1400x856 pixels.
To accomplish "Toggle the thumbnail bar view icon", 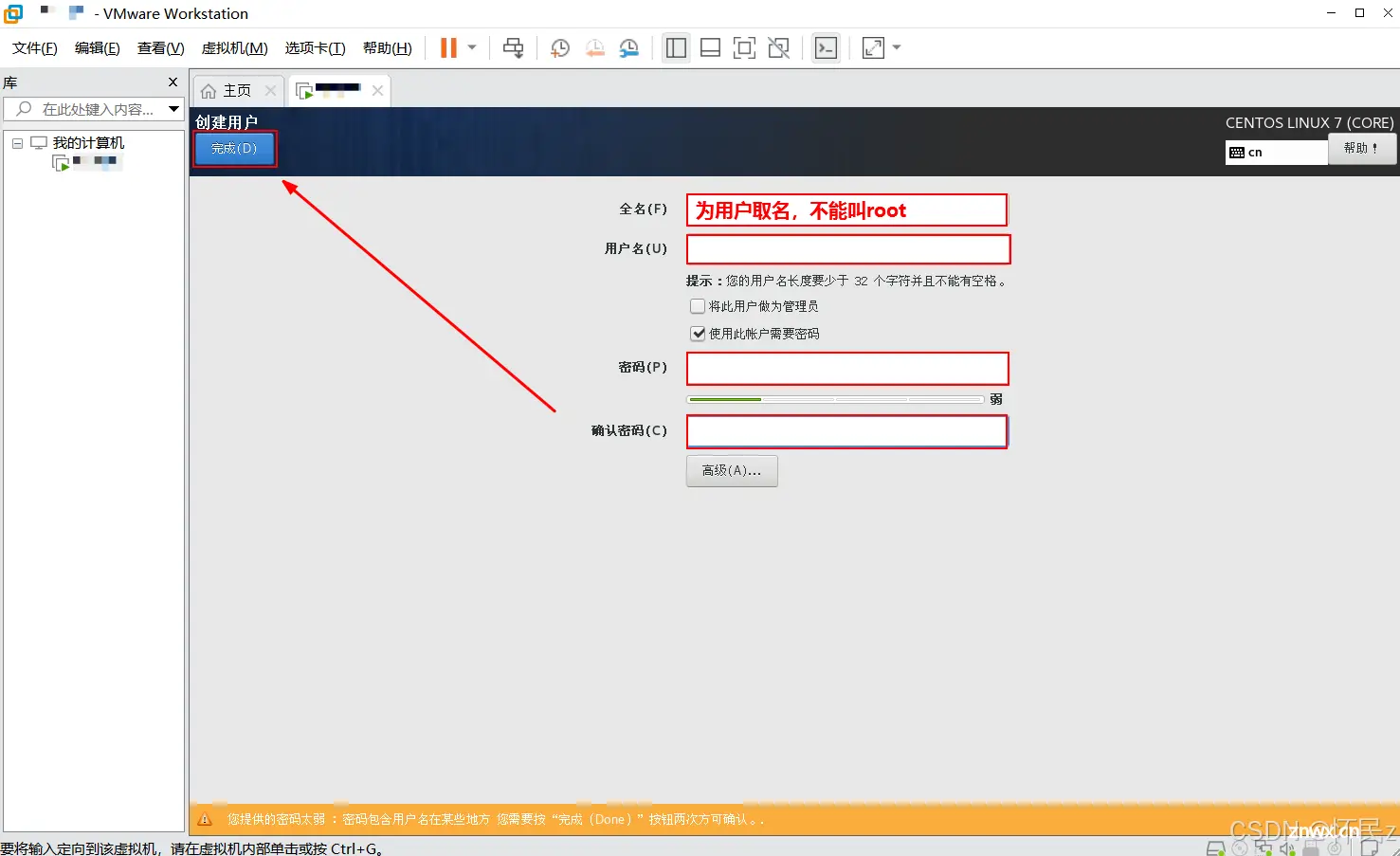I will [710, 47].
